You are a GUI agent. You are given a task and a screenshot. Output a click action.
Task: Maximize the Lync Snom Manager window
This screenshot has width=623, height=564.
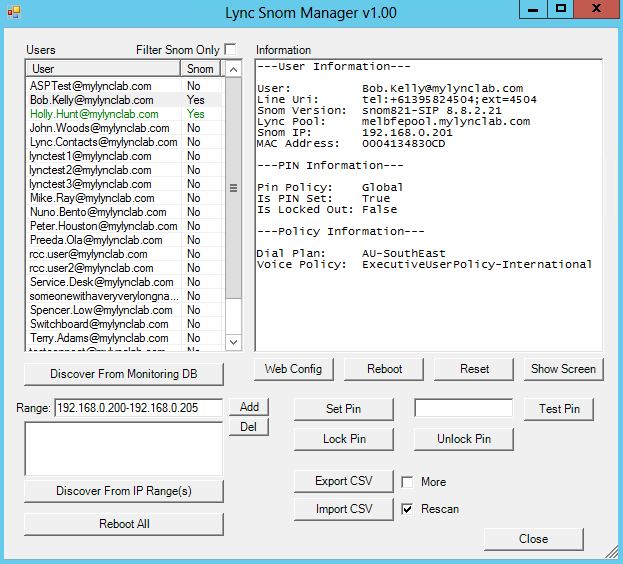561,10
